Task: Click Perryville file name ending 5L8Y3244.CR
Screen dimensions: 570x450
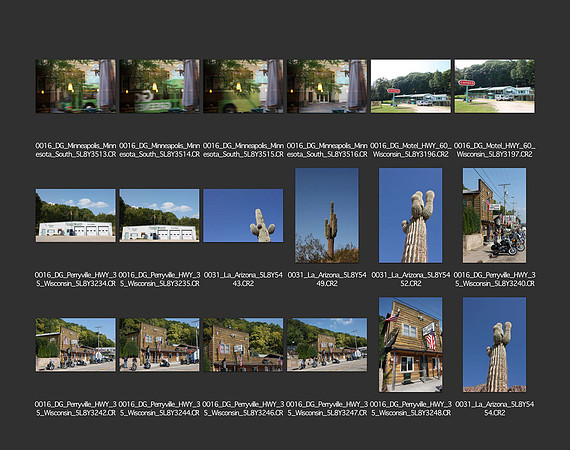Action: point(159,408)
